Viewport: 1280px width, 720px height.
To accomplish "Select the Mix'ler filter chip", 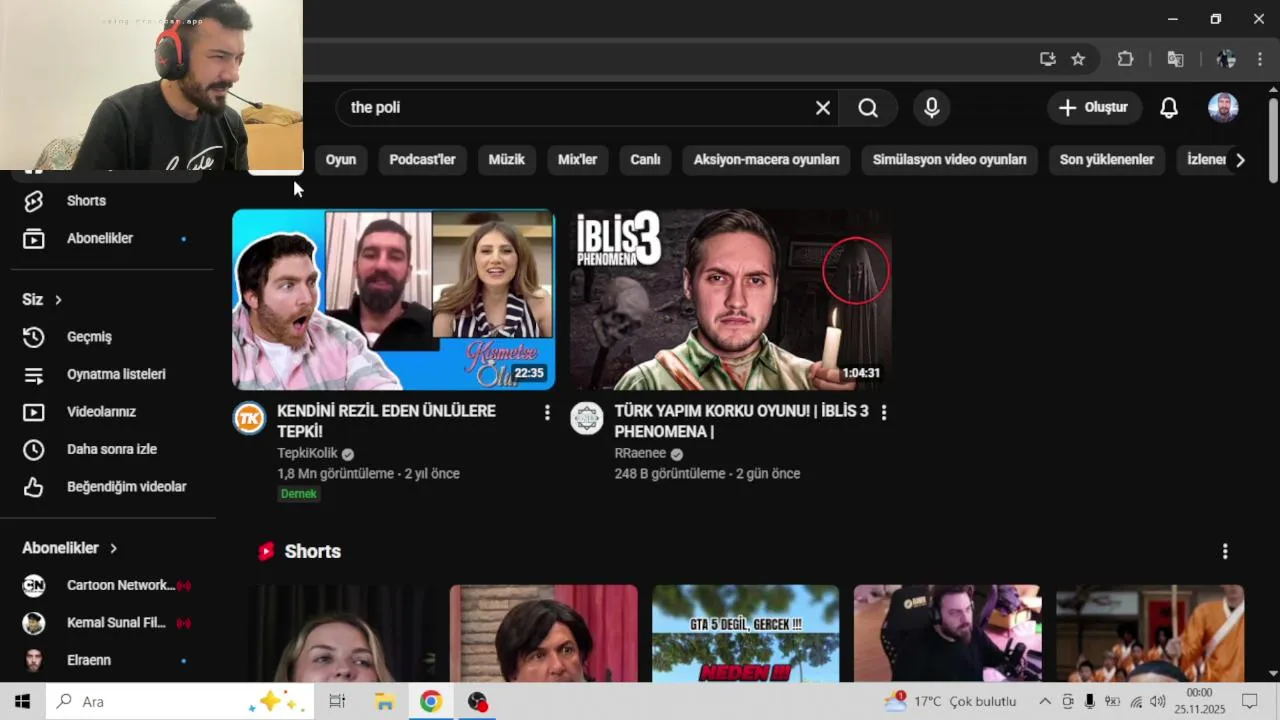I will (577, 160).
